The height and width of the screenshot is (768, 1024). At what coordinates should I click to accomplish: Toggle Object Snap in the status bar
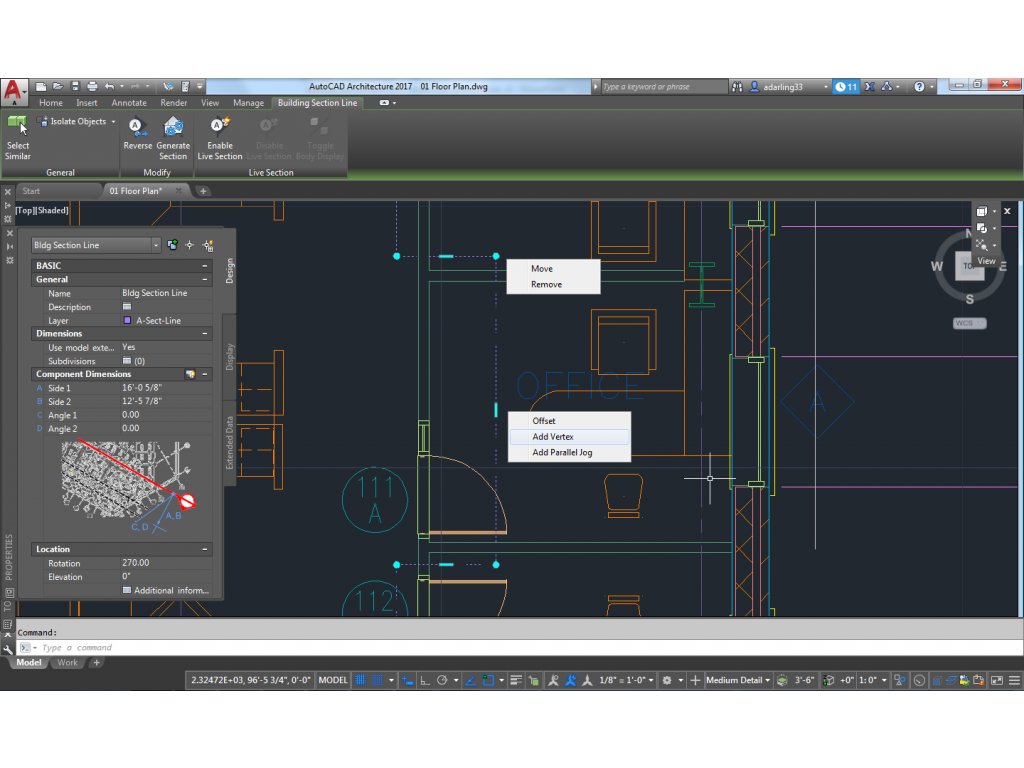tap(488, 680)
